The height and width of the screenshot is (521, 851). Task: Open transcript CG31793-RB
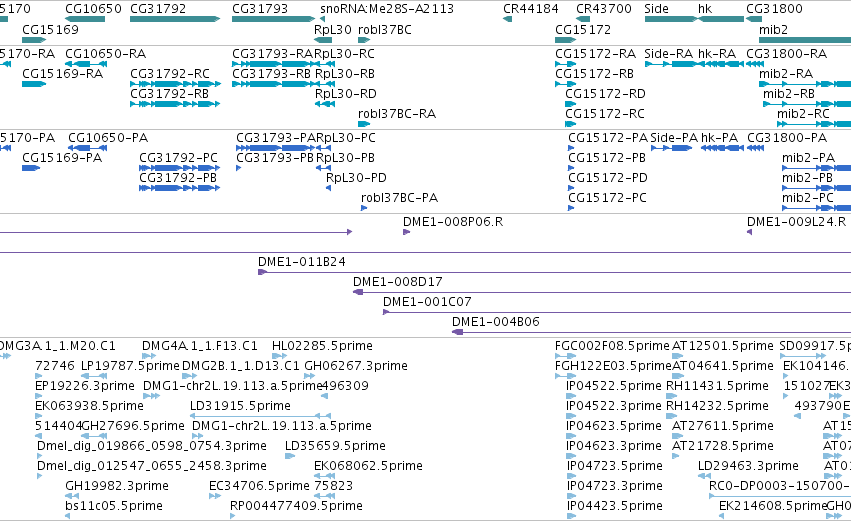point(272,74)
